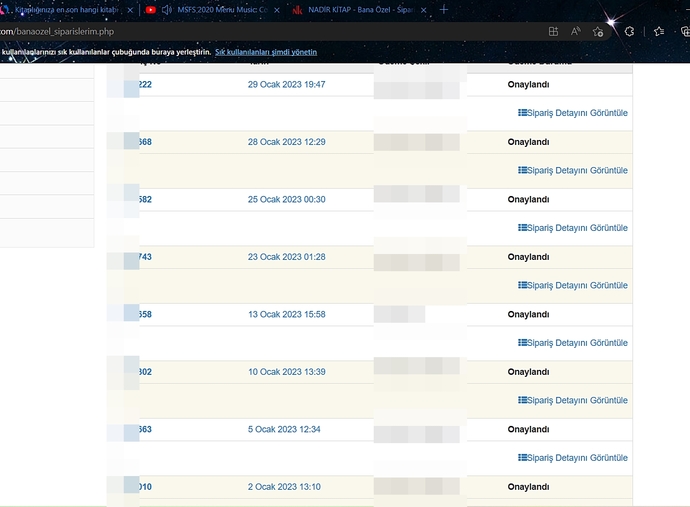Open a new browser tab
Screen dimensions: 690x507
coord(444,10)
